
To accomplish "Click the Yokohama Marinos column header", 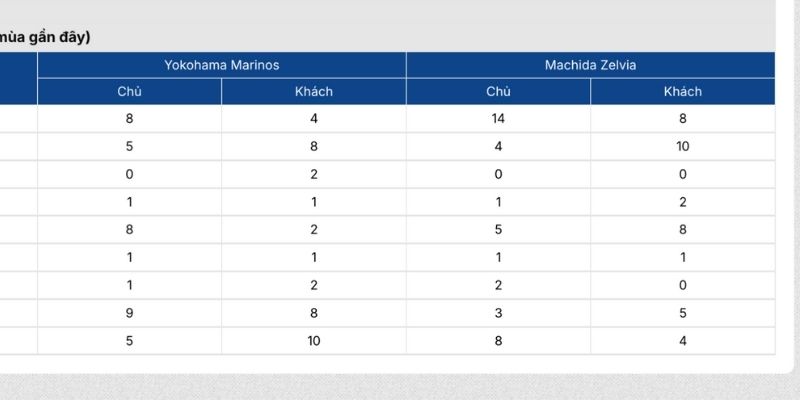I will 222,65.
